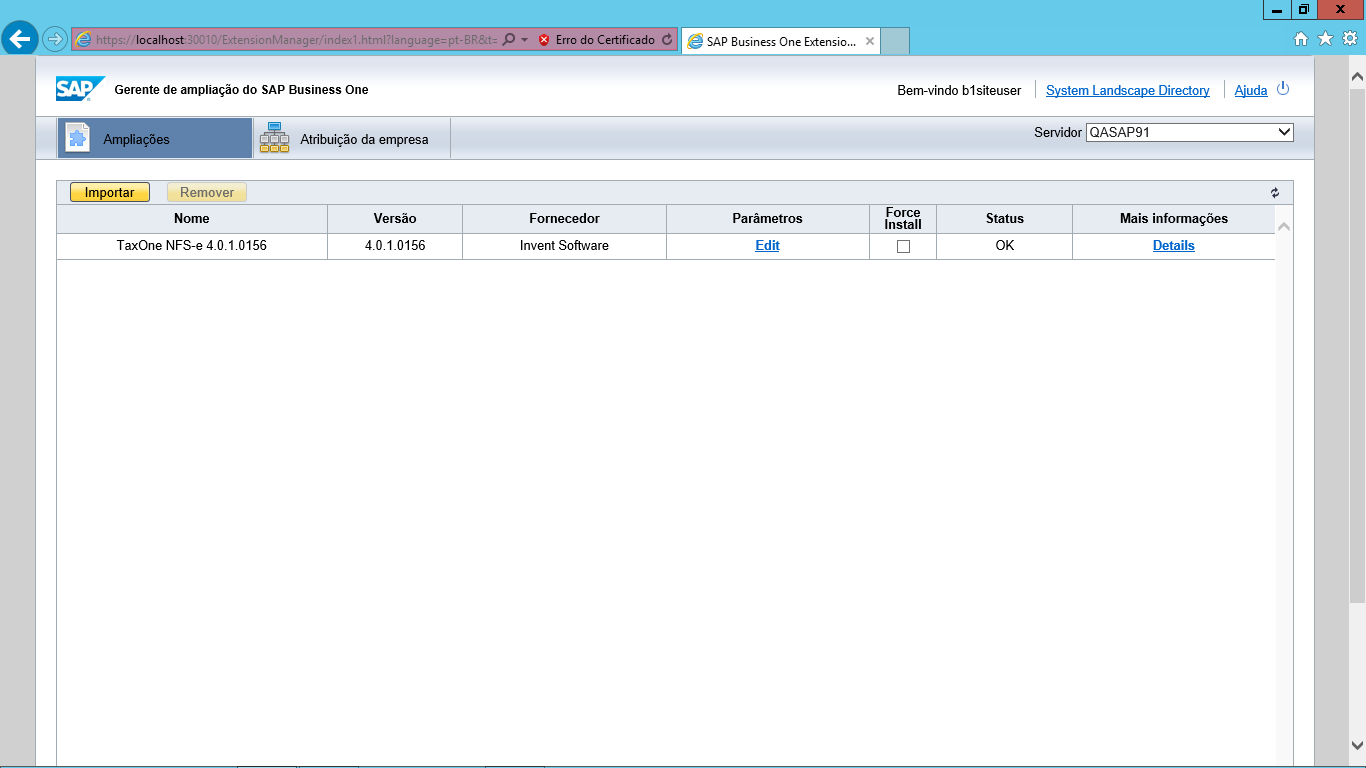Open System Landscape Directory link

coord(1128,90)
